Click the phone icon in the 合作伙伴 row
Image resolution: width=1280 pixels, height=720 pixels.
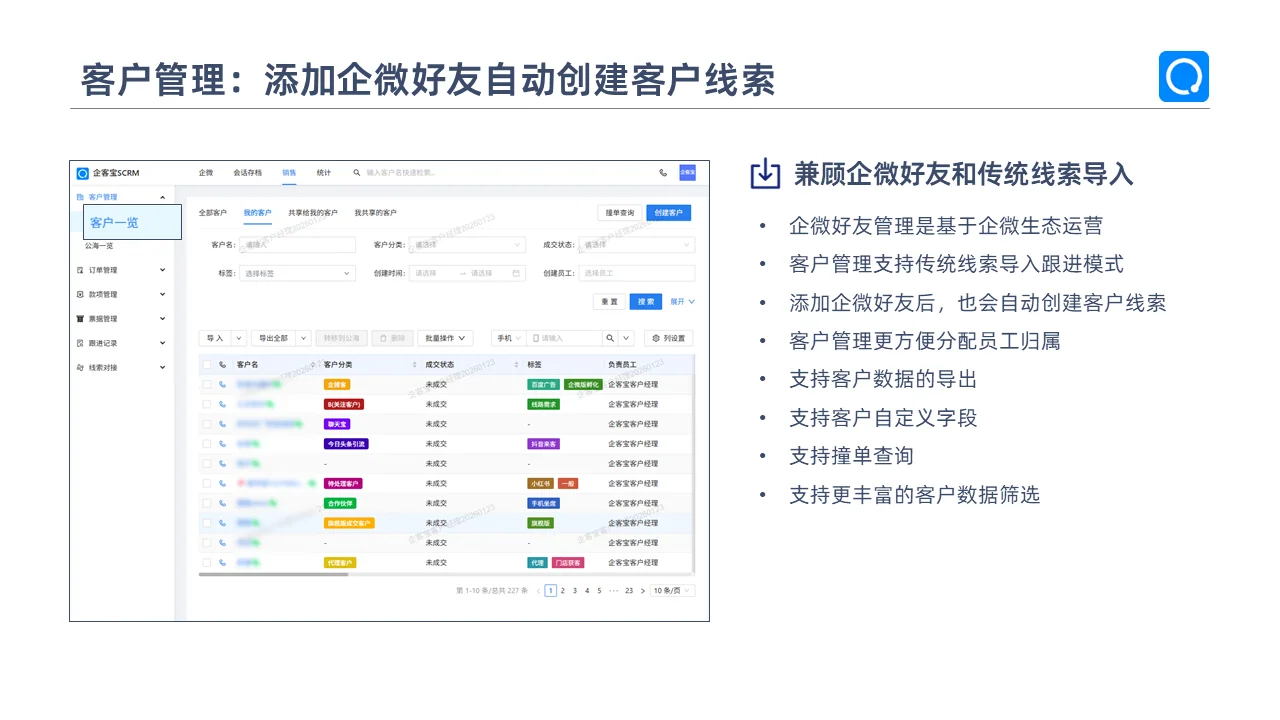(222, 503)
